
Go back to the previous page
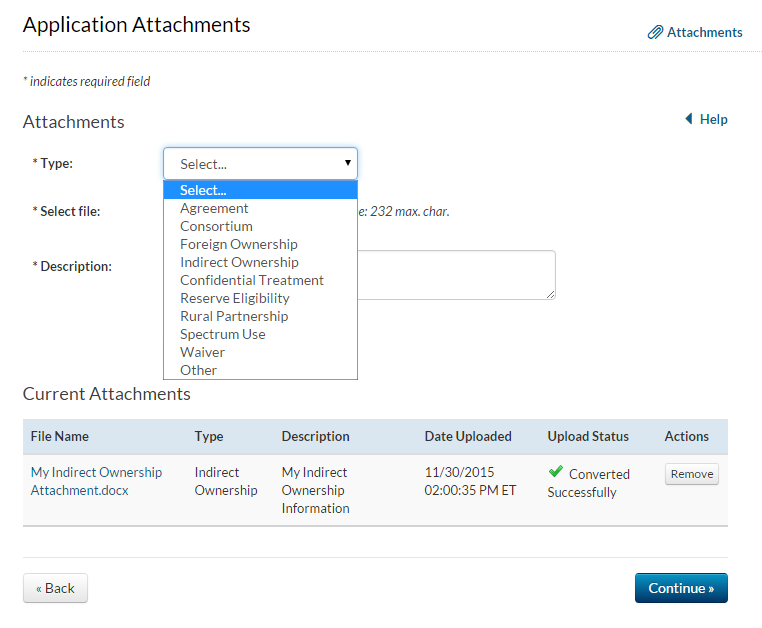[x=55, y=588]
